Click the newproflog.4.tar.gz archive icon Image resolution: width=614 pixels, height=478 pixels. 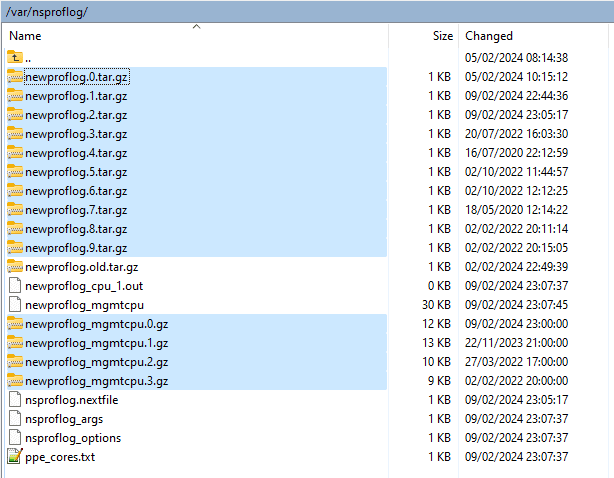[14, 152]
